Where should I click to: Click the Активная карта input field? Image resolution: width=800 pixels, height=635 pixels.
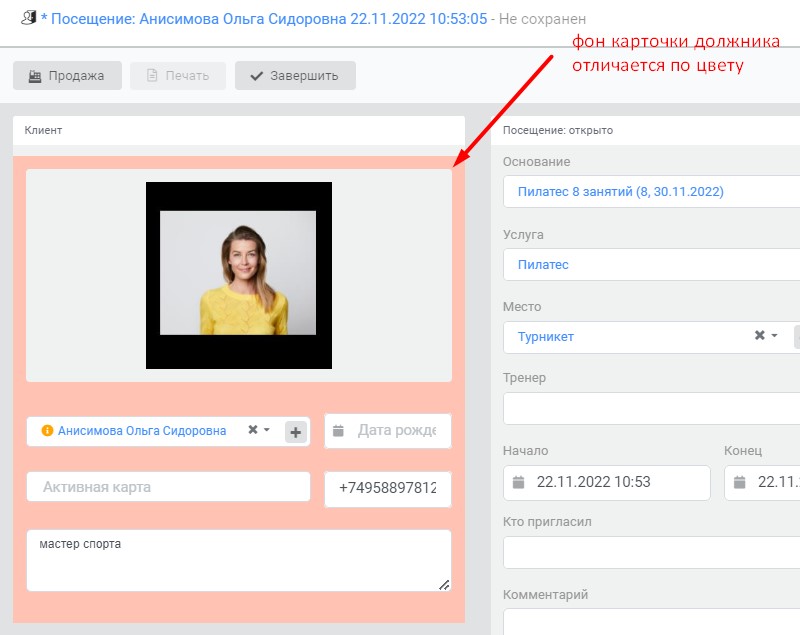[x=168, y=487]
